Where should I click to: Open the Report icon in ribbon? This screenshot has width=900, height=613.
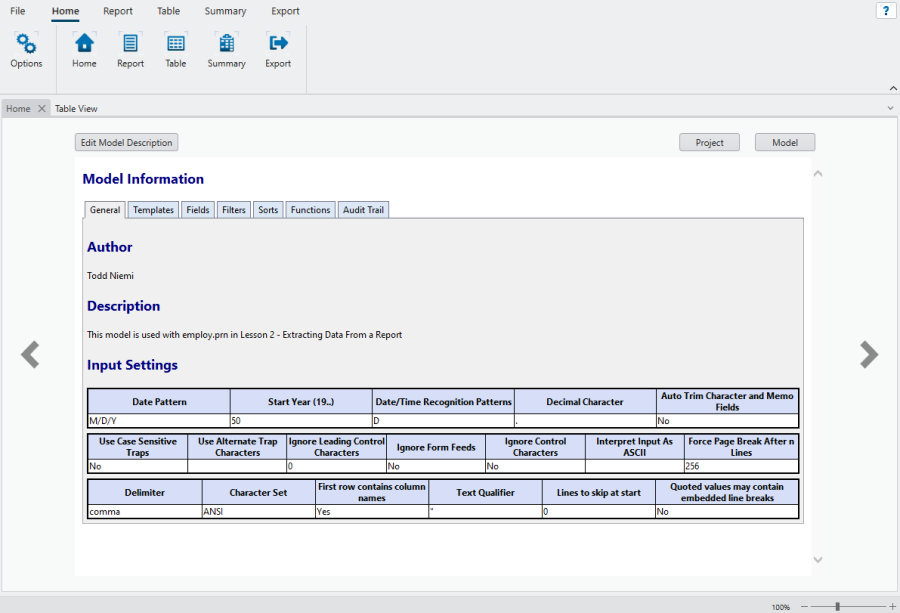click(x=130, y=44)
